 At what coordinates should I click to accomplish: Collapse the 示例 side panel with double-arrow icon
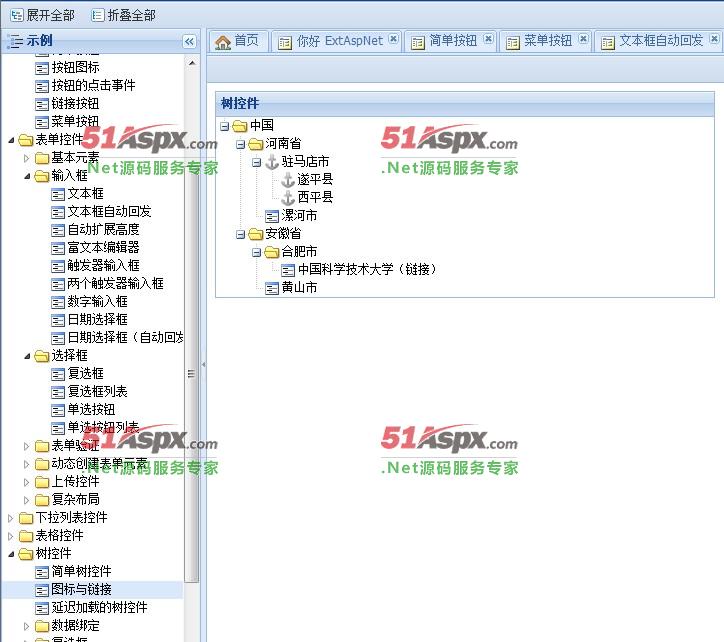189,41
